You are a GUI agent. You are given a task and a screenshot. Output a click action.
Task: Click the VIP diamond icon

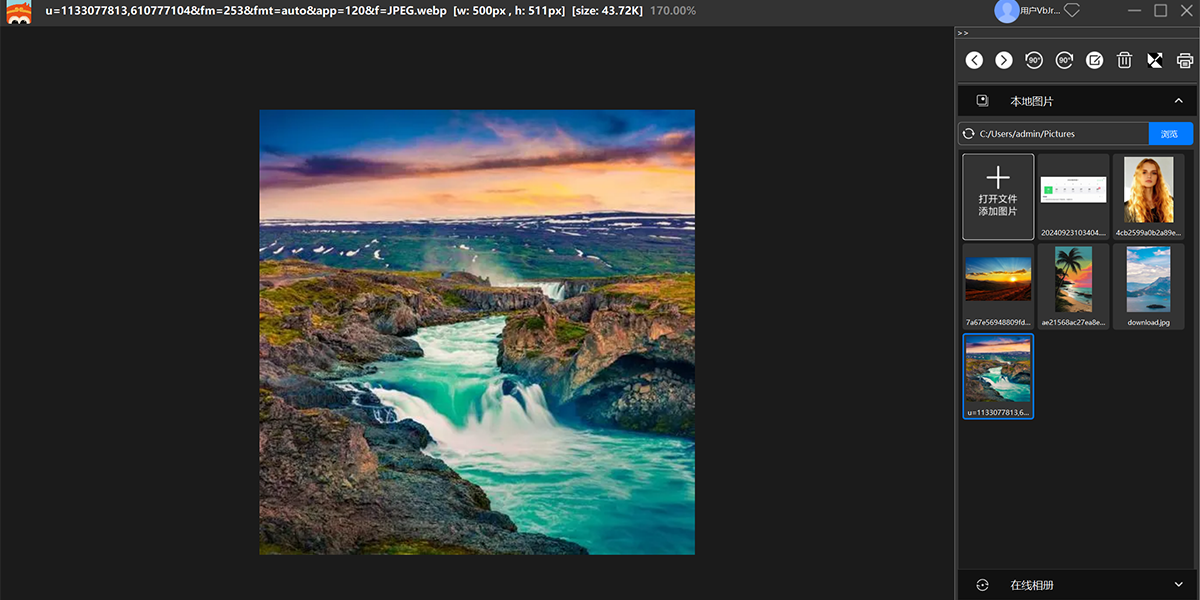pyautogui.click(x=1072, y=11)
